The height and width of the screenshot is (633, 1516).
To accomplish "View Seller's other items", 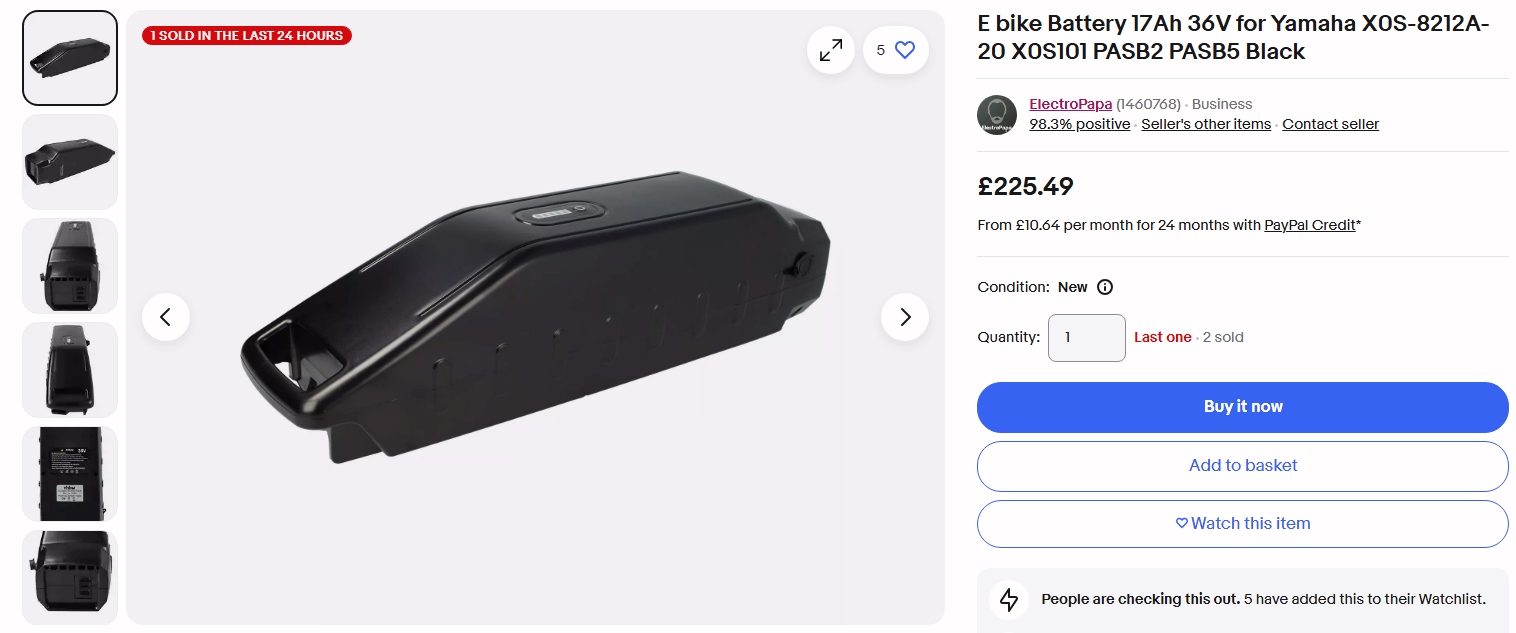I will (x=1206, y=125).
